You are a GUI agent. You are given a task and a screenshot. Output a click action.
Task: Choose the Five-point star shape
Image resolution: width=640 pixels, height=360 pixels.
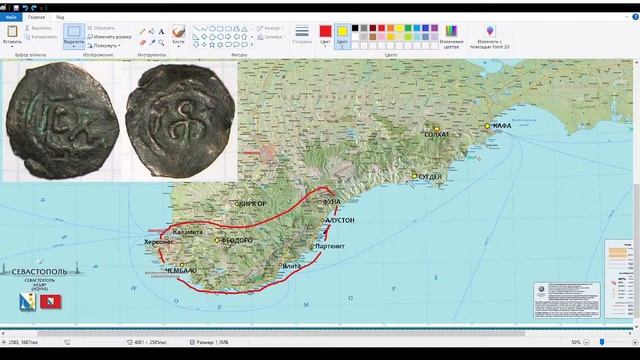coord(212,44)
